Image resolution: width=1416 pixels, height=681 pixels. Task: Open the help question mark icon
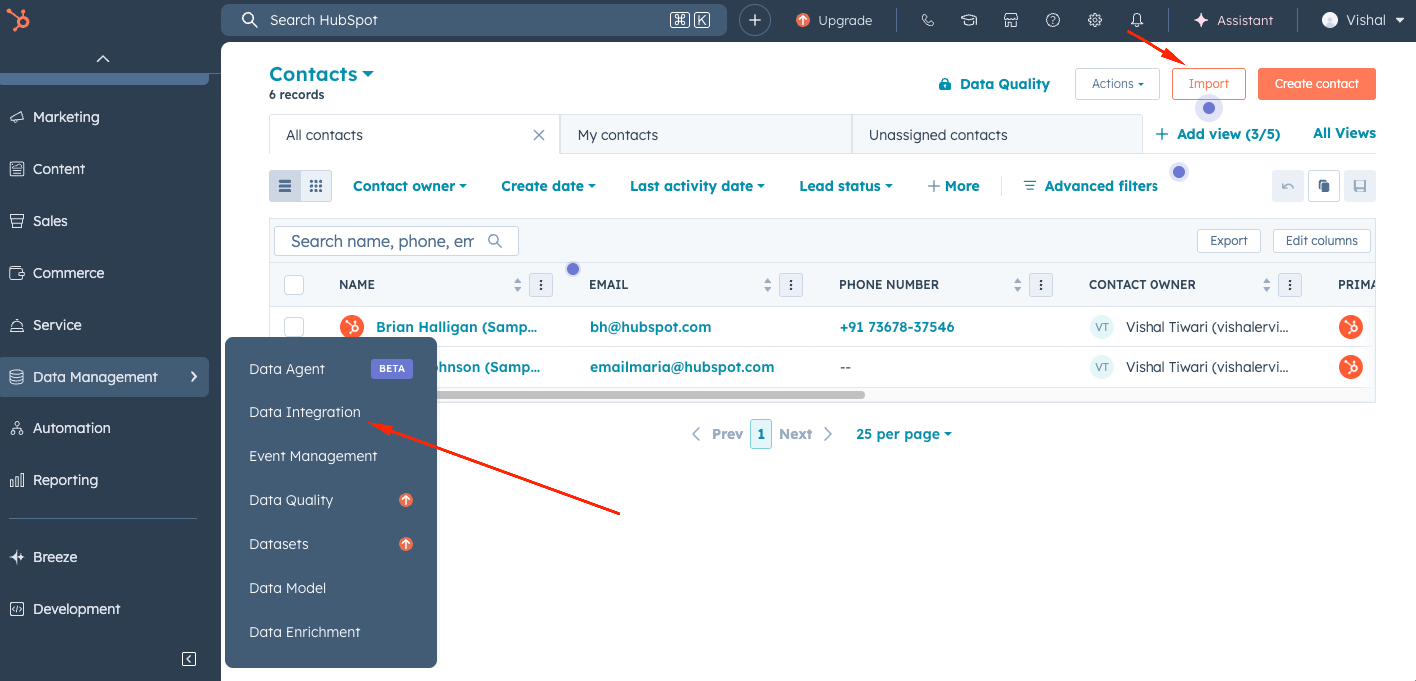[x=1053, y=20]
